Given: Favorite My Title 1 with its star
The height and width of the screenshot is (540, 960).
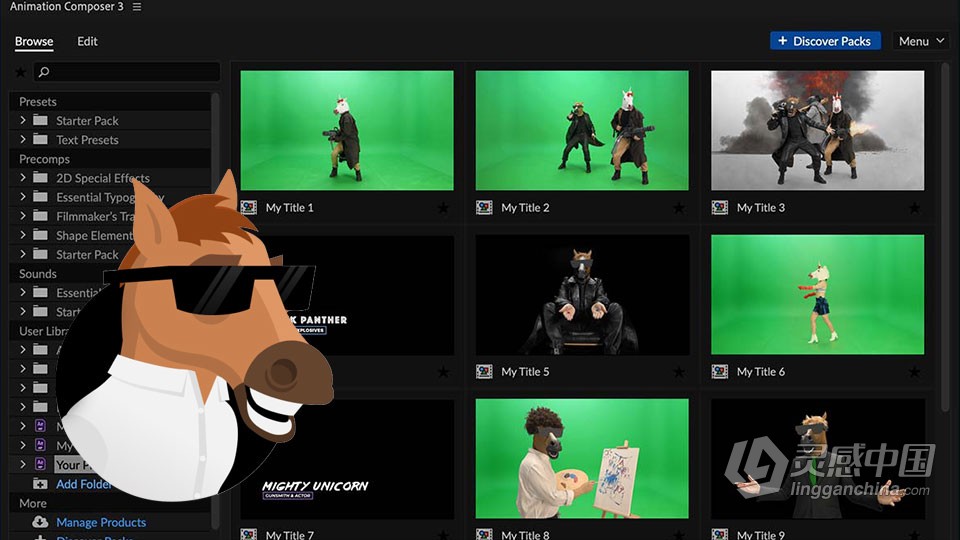Looking at the screenshot, I should (443, 208).
